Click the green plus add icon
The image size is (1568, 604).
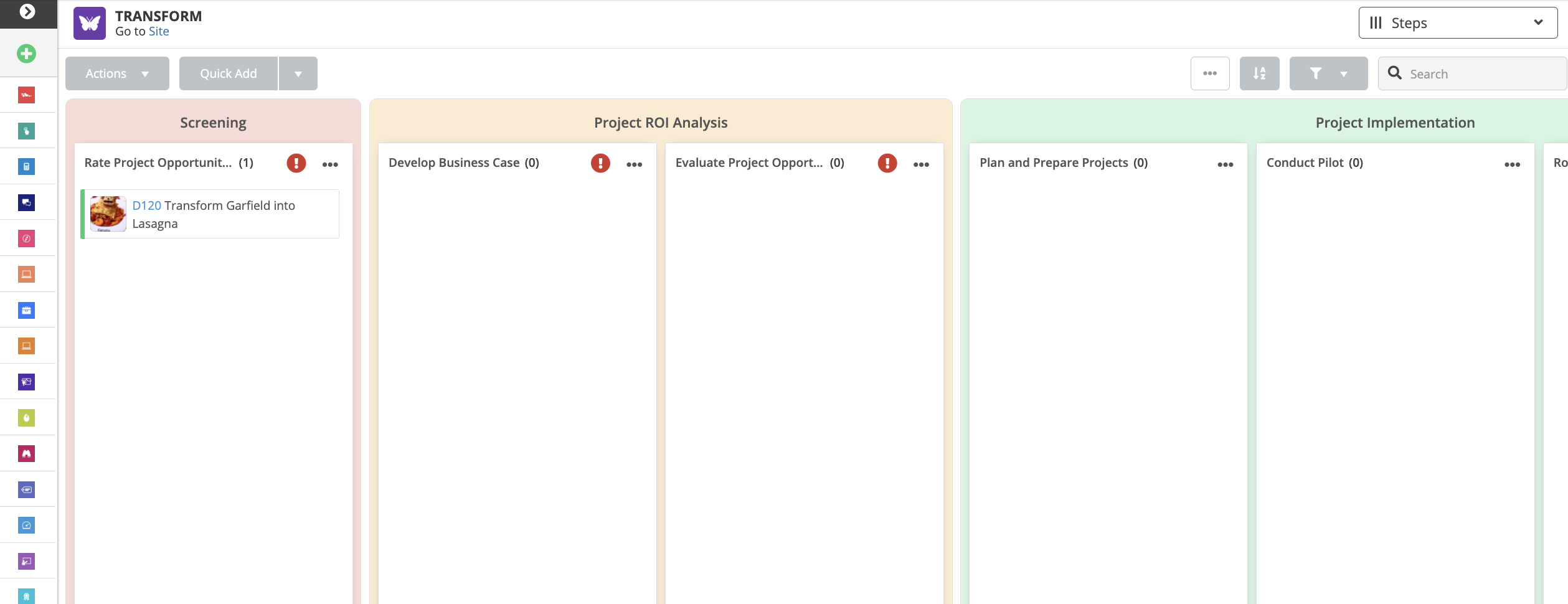tap(26, 54)
